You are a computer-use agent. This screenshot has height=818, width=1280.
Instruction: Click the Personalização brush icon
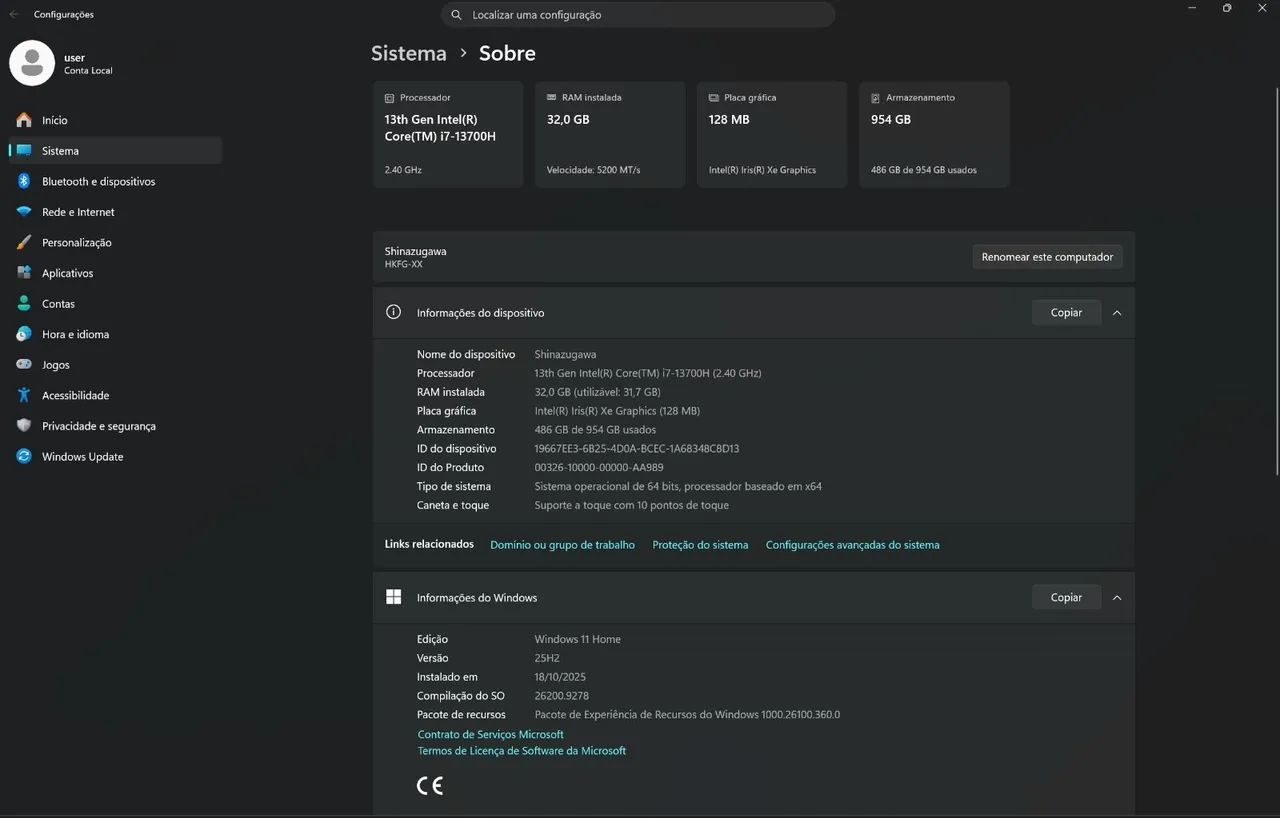[x=24, y=243]
